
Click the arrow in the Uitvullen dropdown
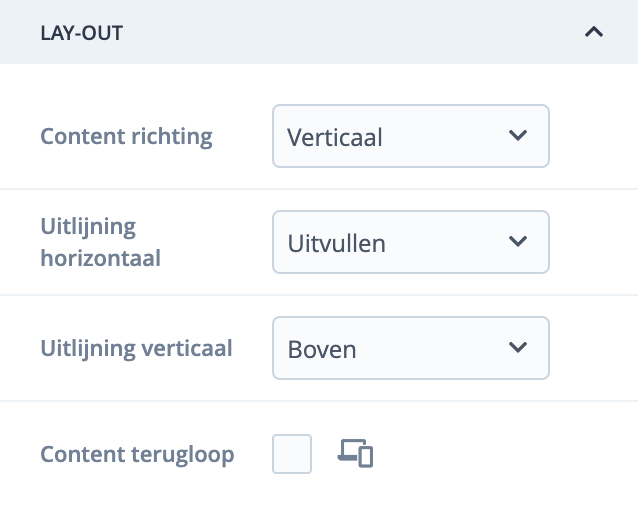(x=517, y=241)
